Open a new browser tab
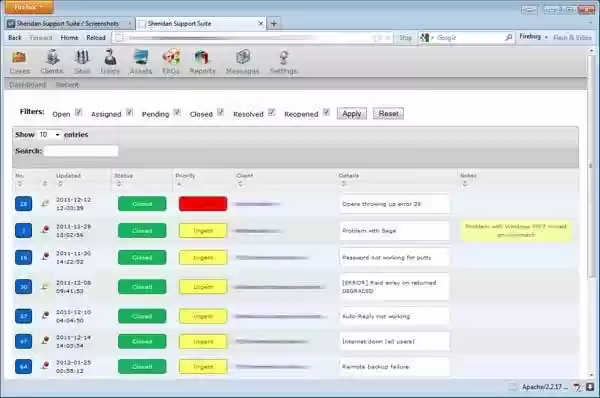Image resolution: width=600 pixels, height=398 pixels. [274, 24]
